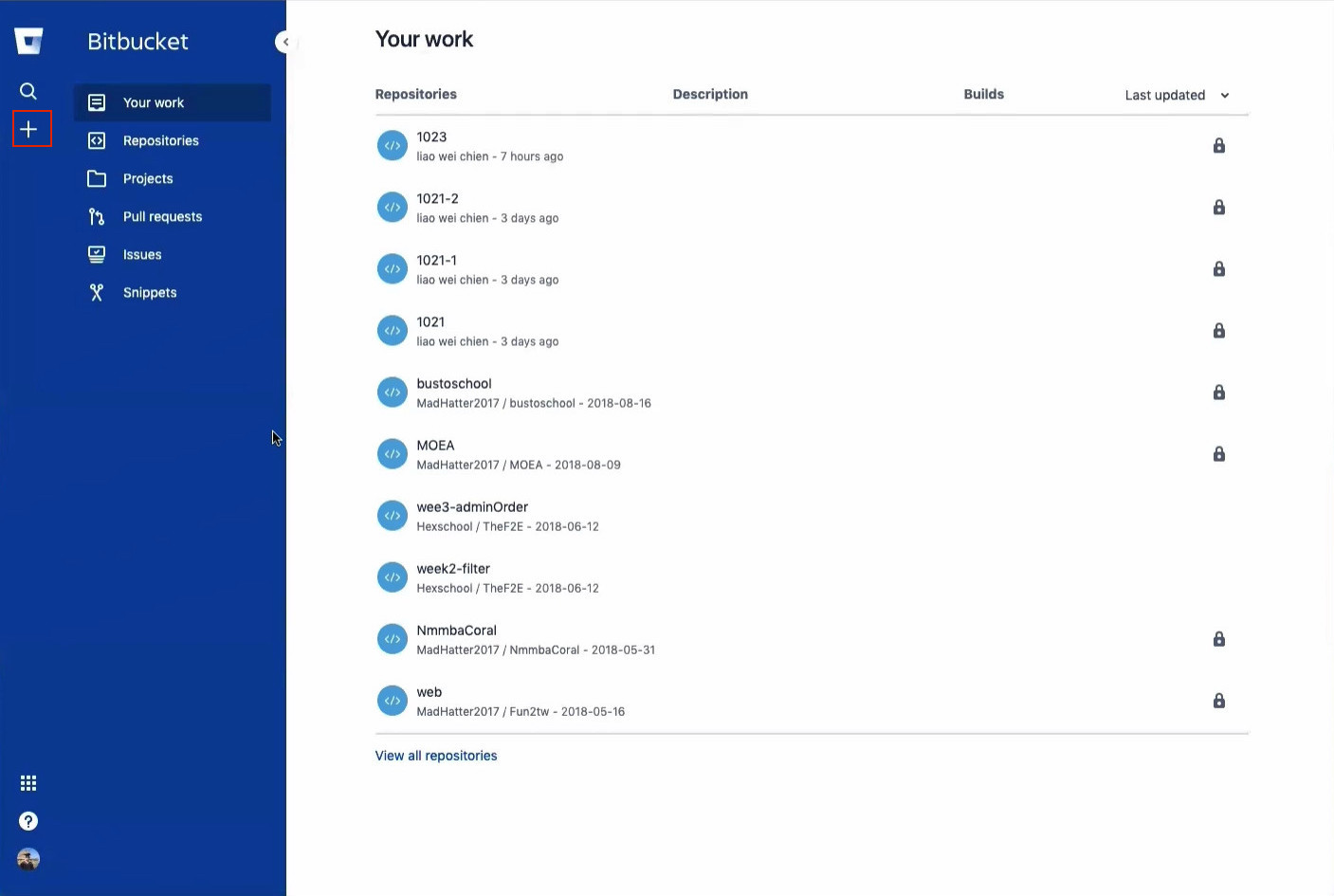Viewport: 1334px width, 896px height.
Task: Click the web repository avatar icon
Action: click(x=393, y=700)
